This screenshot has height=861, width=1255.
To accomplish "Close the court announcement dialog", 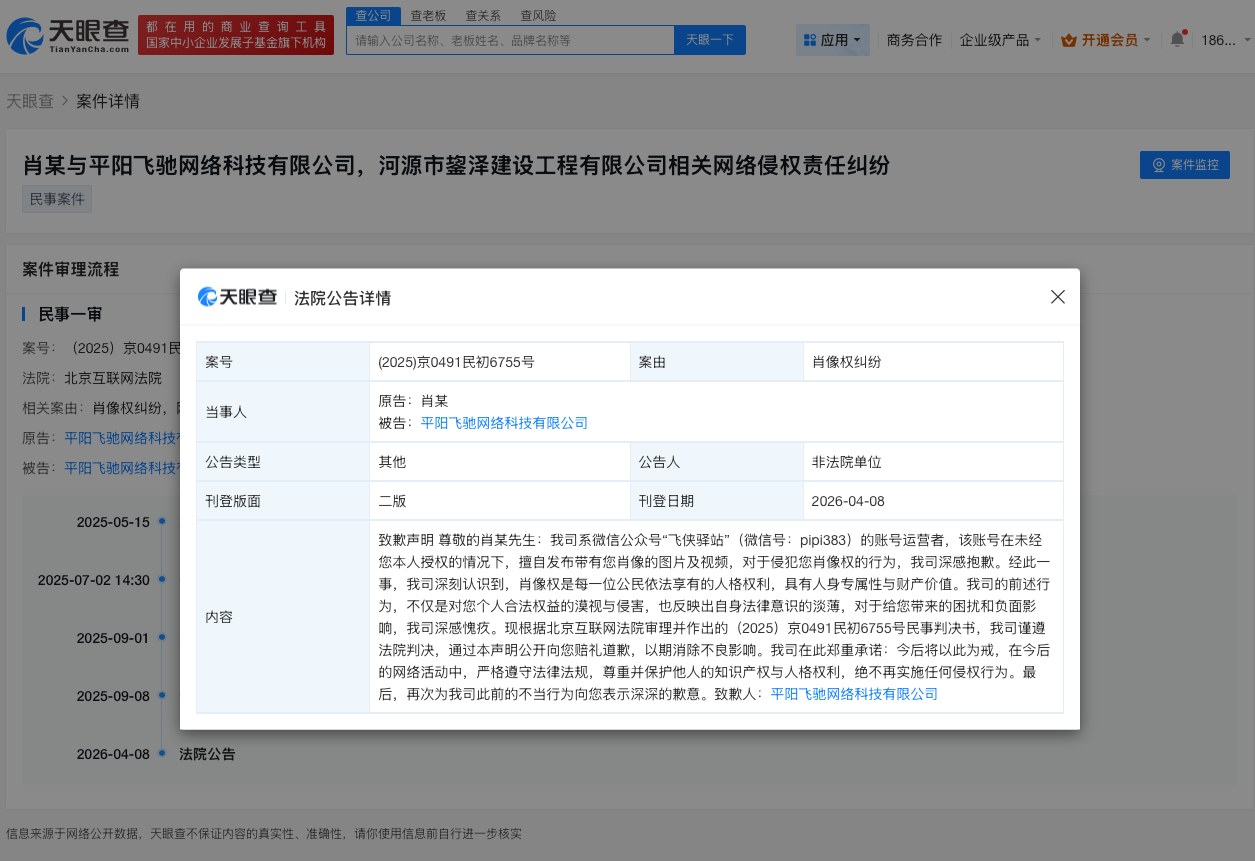I will [x=1057, y=296].
